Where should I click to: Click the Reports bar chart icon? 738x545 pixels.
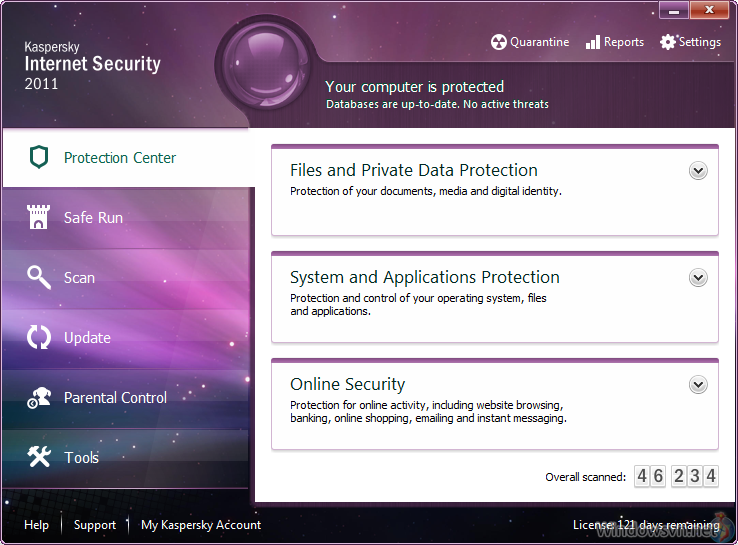click(593, 42)
